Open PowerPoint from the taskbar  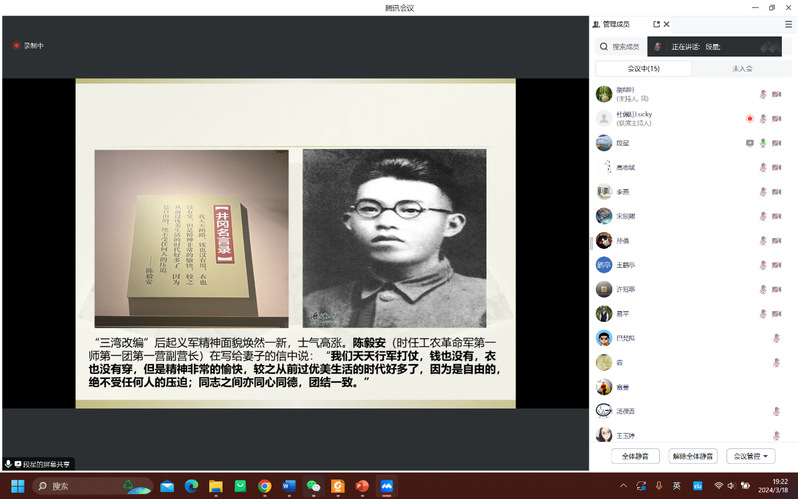point(362,486)
